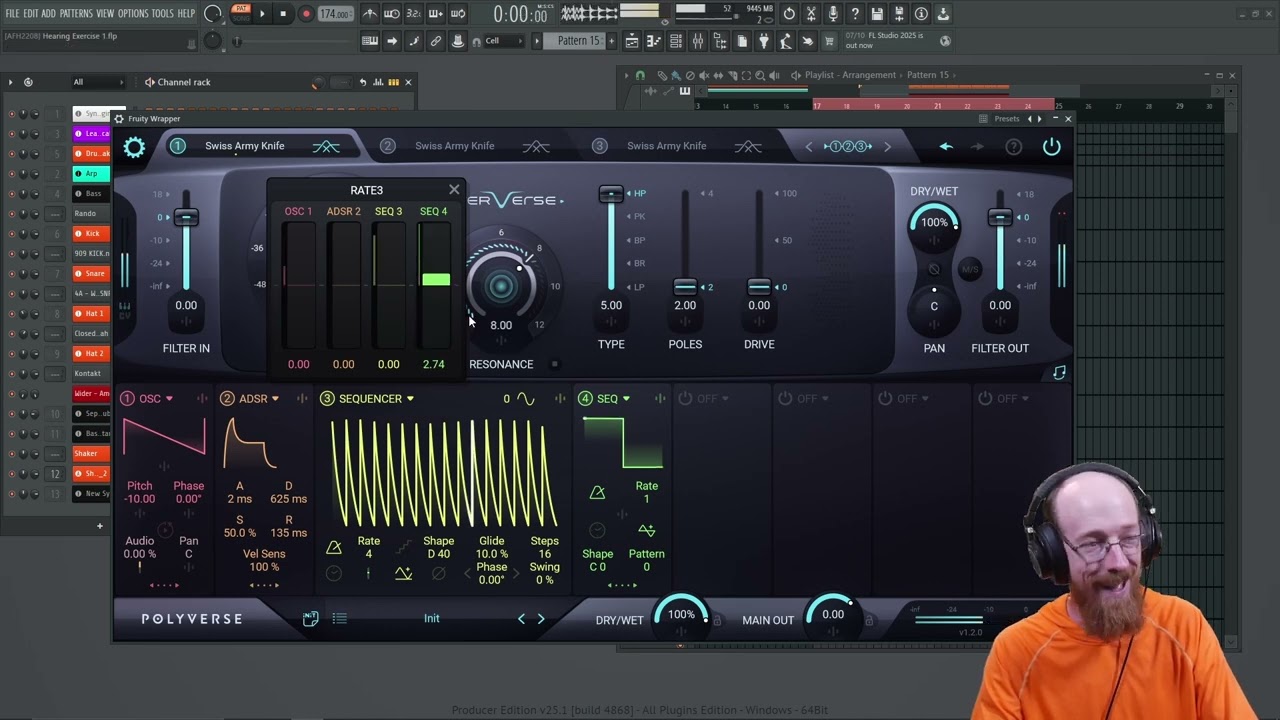Image resolution: width=1280 pixels, height=720 pixels.
Task: Expand the SEQ modulator type dropdown
Action: click(x=626, y=399)
